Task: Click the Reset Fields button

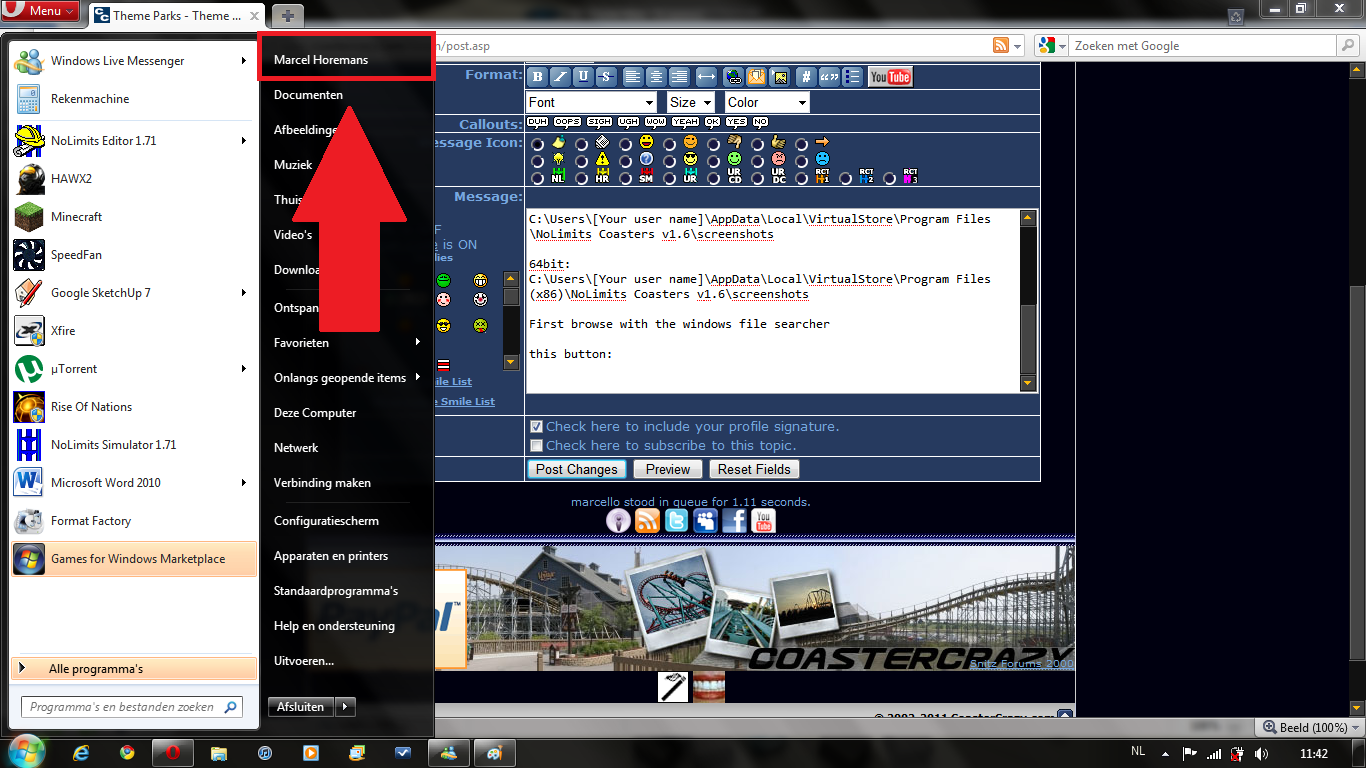Action: [x=754, y=469]
